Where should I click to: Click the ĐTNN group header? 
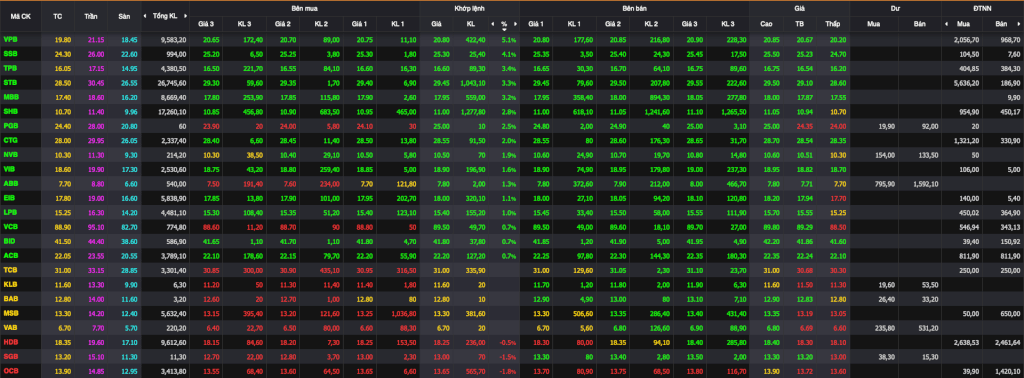coord(982,7)
